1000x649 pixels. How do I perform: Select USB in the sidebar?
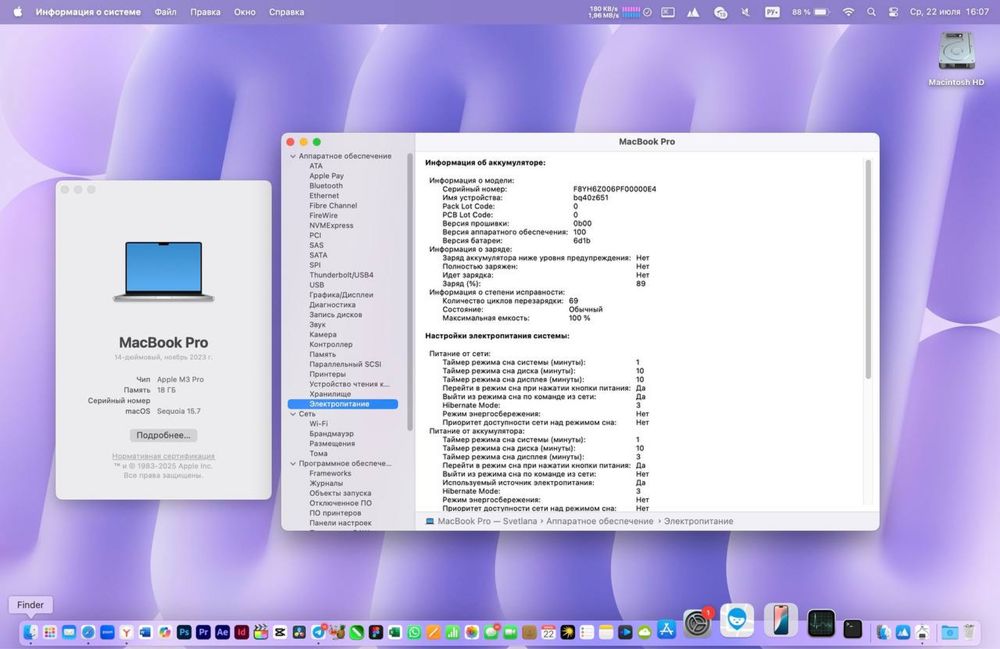coord(316,285)
